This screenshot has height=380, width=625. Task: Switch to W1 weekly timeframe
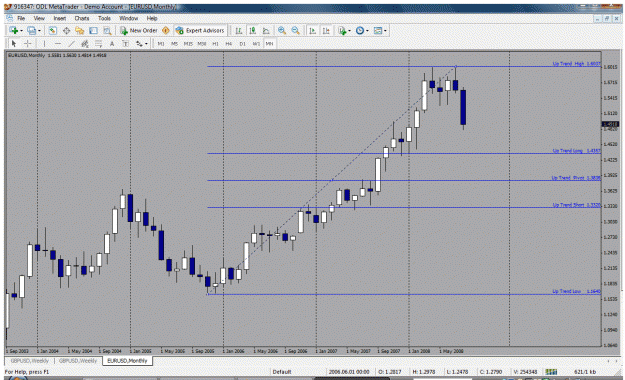[256, 43]
